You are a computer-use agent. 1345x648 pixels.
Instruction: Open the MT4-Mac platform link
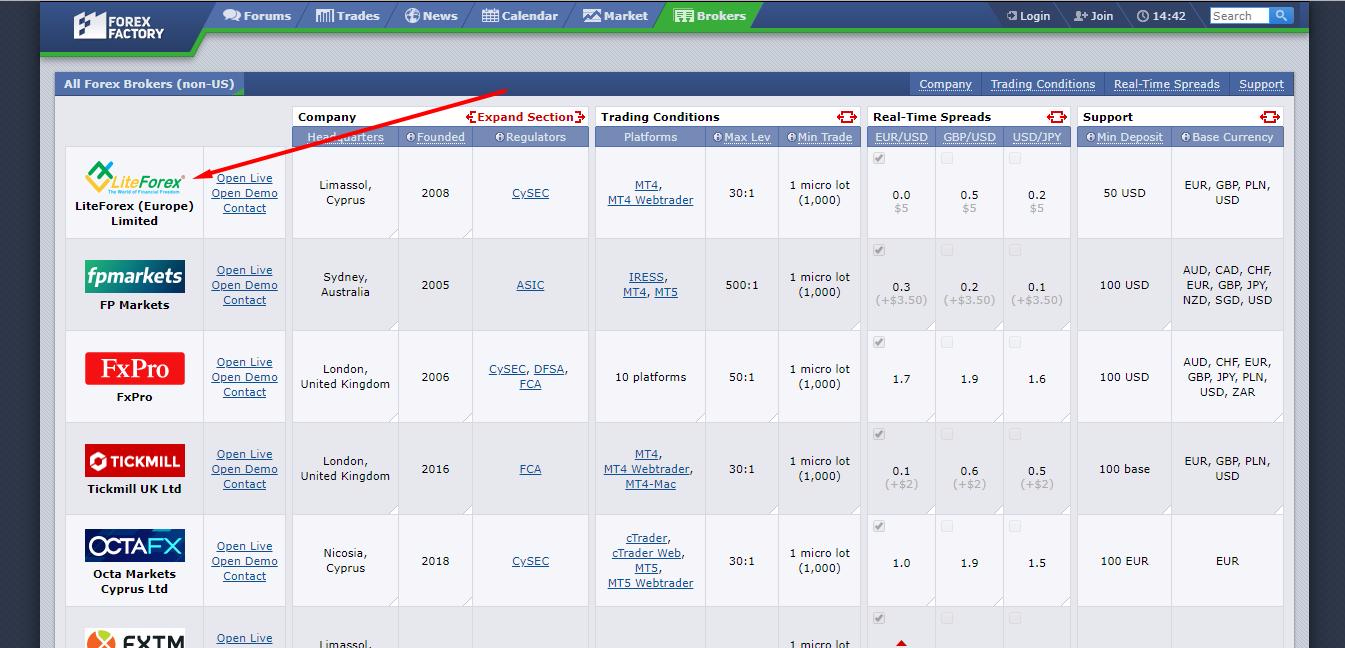pyautogui.click(x=650, y=484)
